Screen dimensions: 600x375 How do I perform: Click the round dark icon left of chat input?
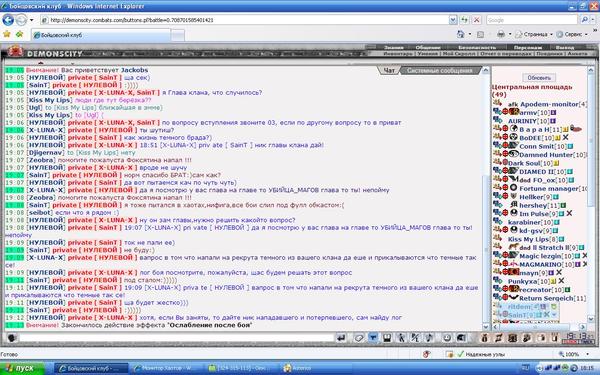click(x=12, y=338)
